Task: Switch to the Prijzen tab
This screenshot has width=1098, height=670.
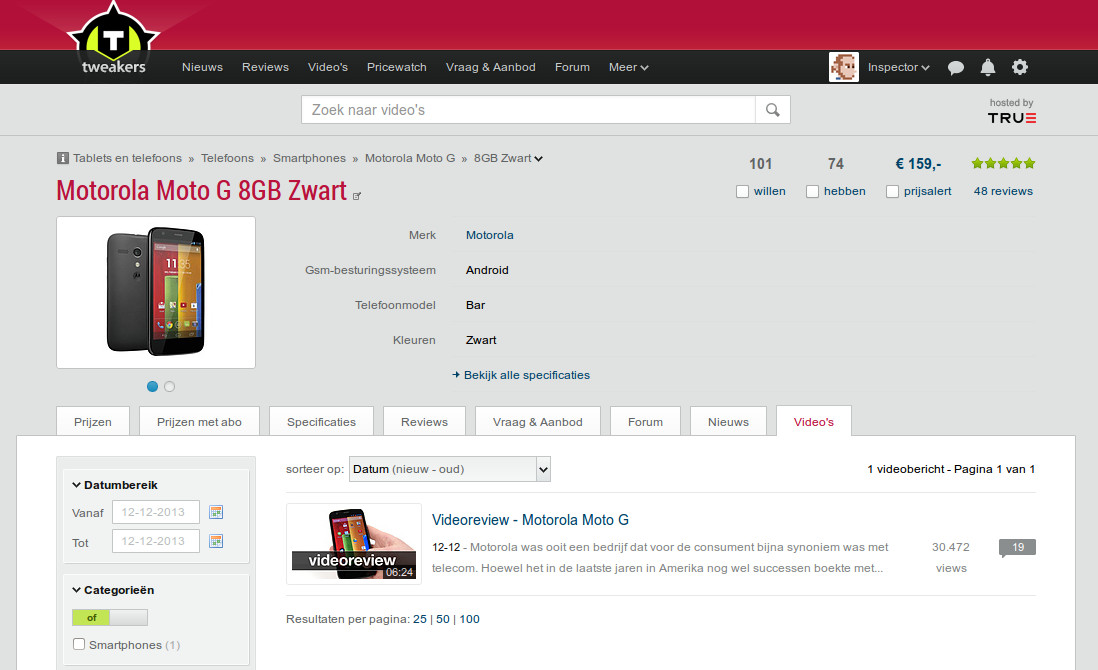Action: (x=93, y=421)
